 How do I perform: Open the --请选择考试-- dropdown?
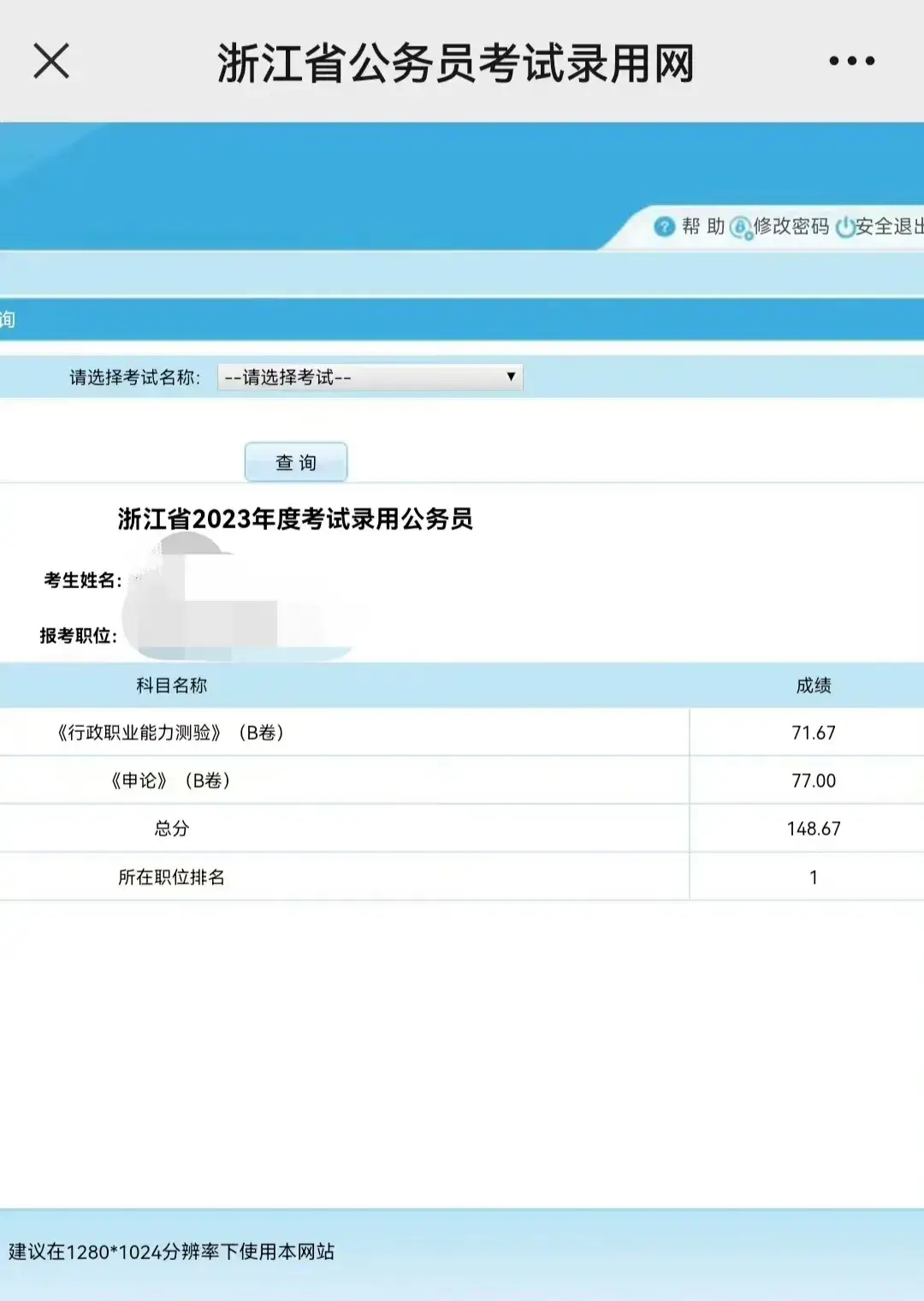click(x=359, y=376)
